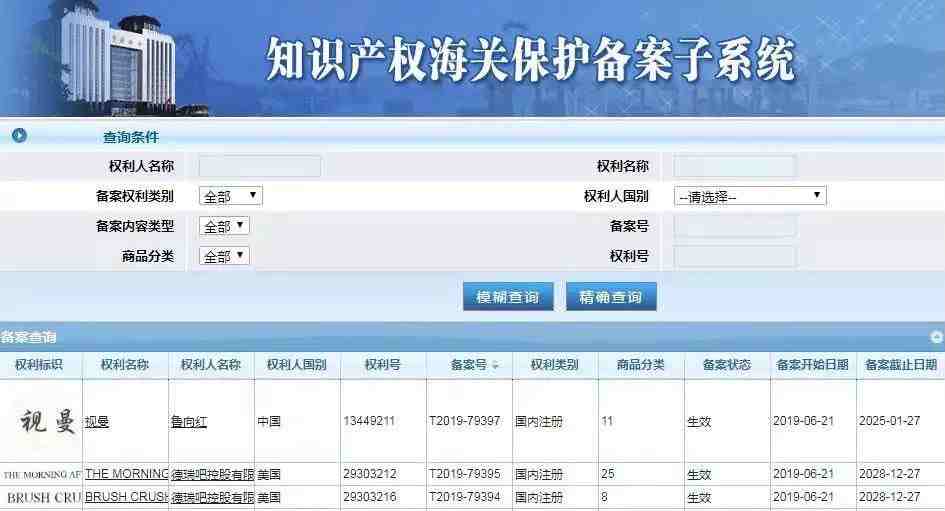This screenshot has width=945, height=511.
Task: Open the 权利人国别 dropdown
Action: (x=750, y=196)
